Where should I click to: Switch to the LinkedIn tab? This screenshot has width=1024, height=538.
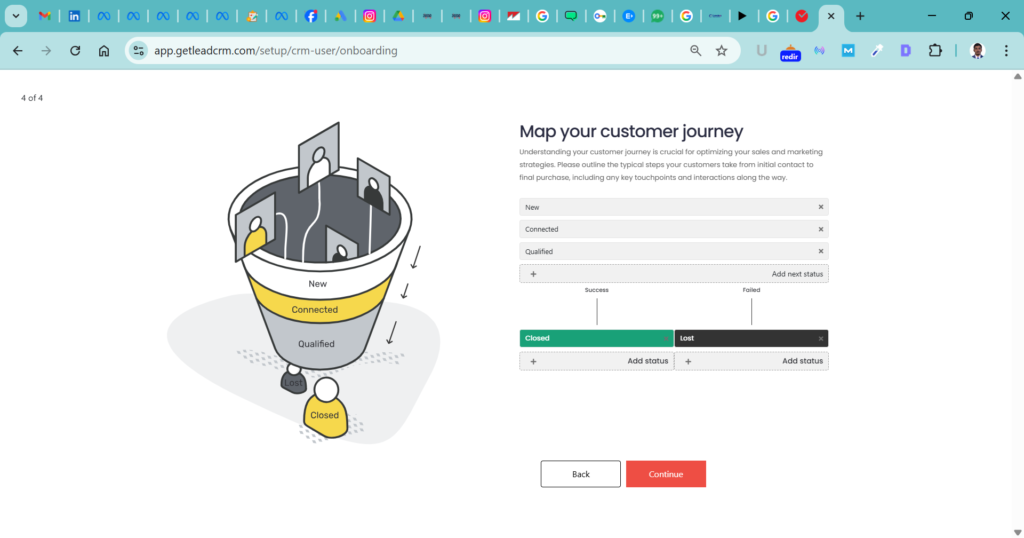click(74, 16)
